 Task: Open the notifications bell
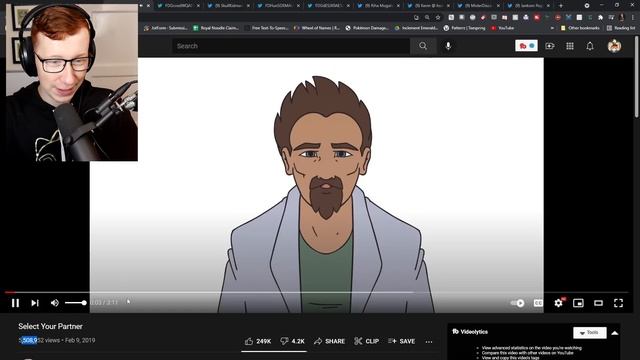coord(590,46)
